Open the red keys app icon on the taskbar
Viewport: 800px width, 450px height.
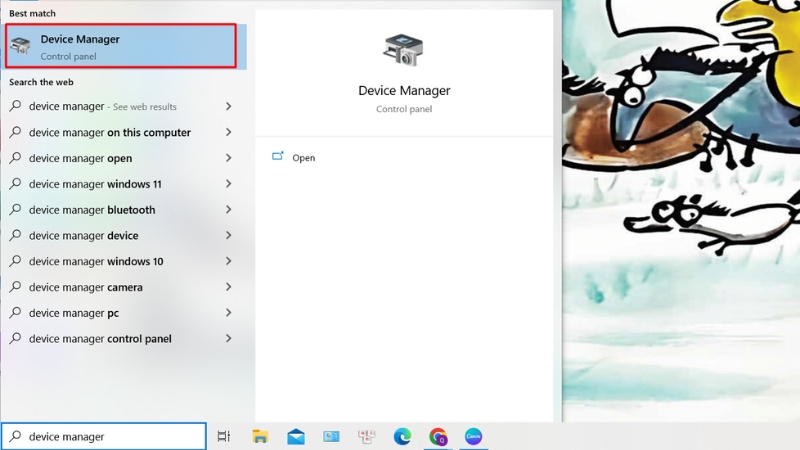click(366, 436)
